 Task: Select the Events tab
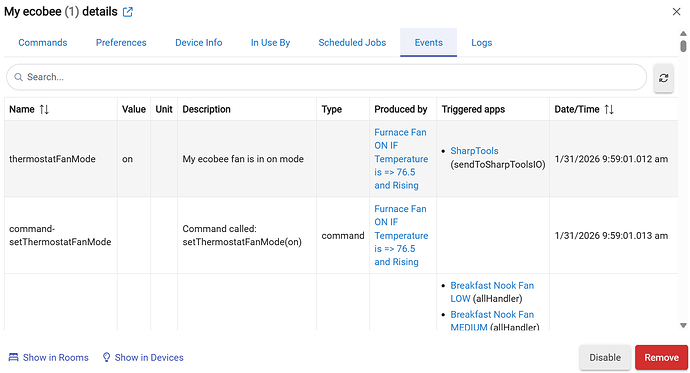click(x=429, y=43)
